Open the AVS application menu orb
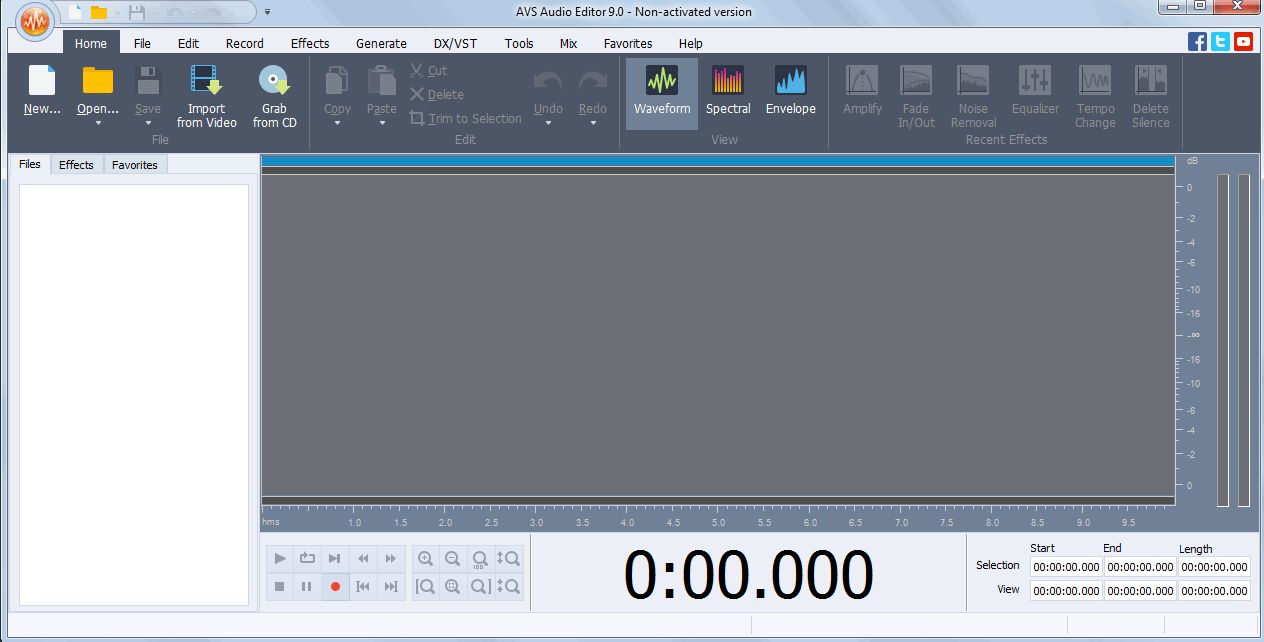This screenshot has width=1264, height=642. tap(36, 20)
